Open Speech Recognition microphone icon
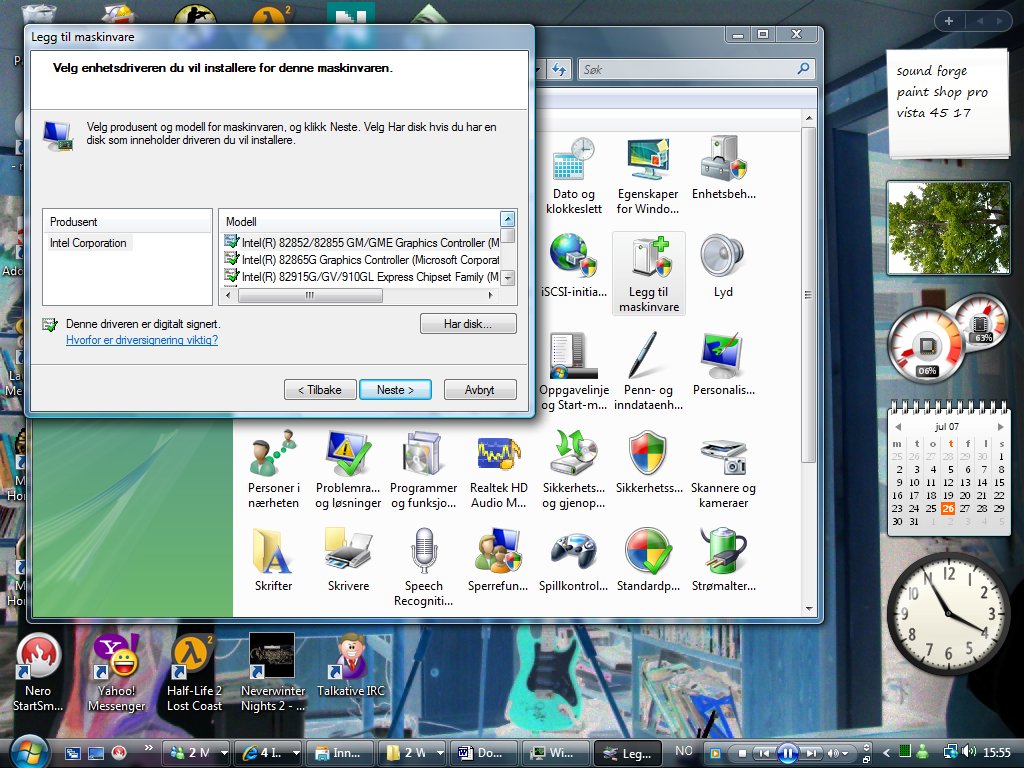This screenshot has height=768, width=1024. click(423, 567)
